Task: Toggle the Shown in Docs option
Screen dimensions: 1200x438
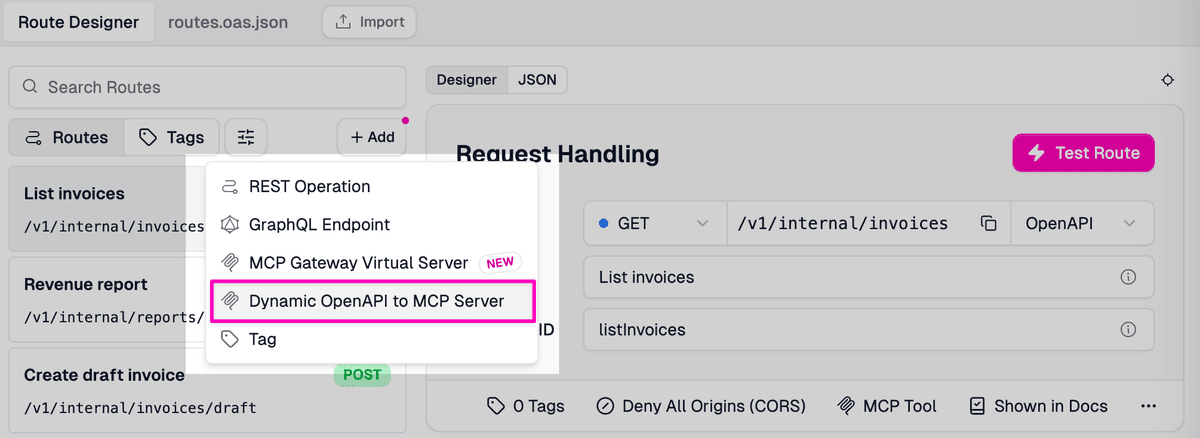Action: [1038, 406]
